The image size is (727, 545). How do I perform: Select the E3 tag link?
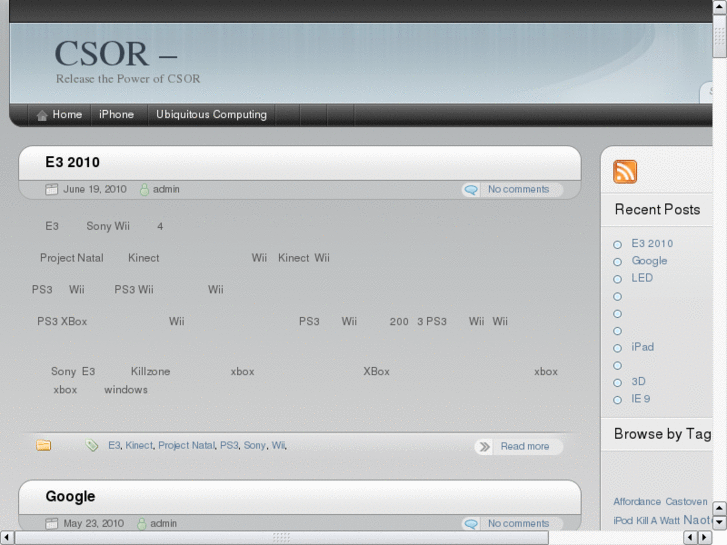114,445
